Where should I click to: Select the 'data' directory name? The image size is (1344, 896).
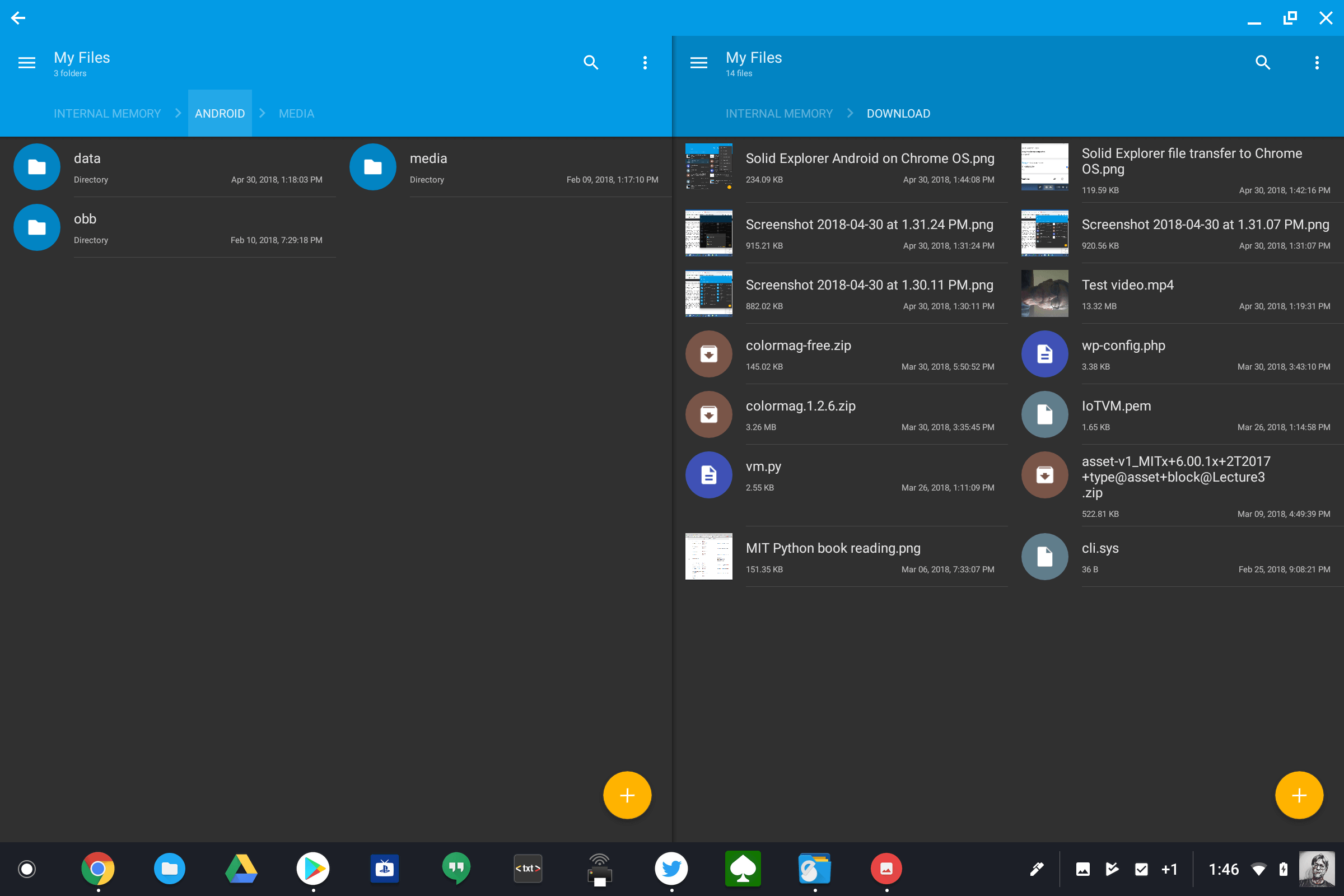[87, 158]
